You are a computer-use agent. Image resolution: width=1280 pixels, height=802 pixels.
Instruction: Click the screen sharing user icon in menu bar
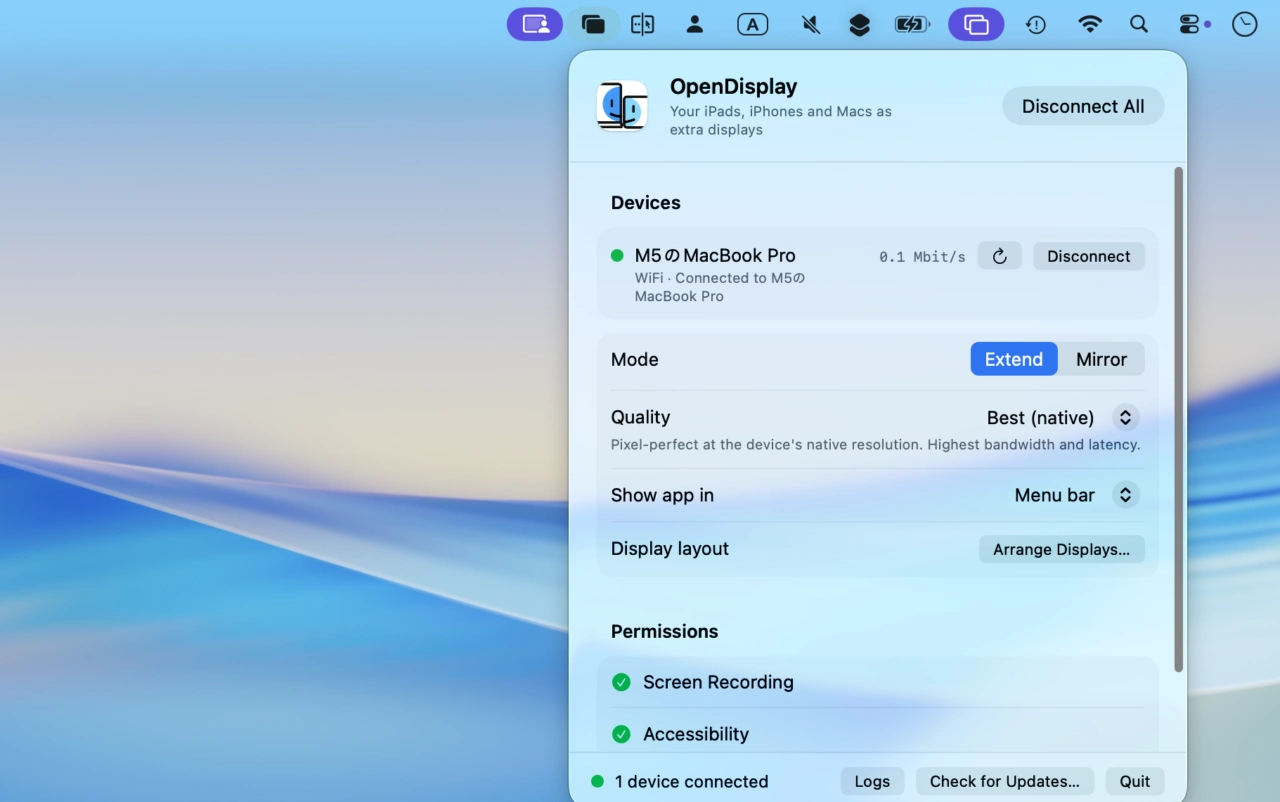click(x=535, y=24)
